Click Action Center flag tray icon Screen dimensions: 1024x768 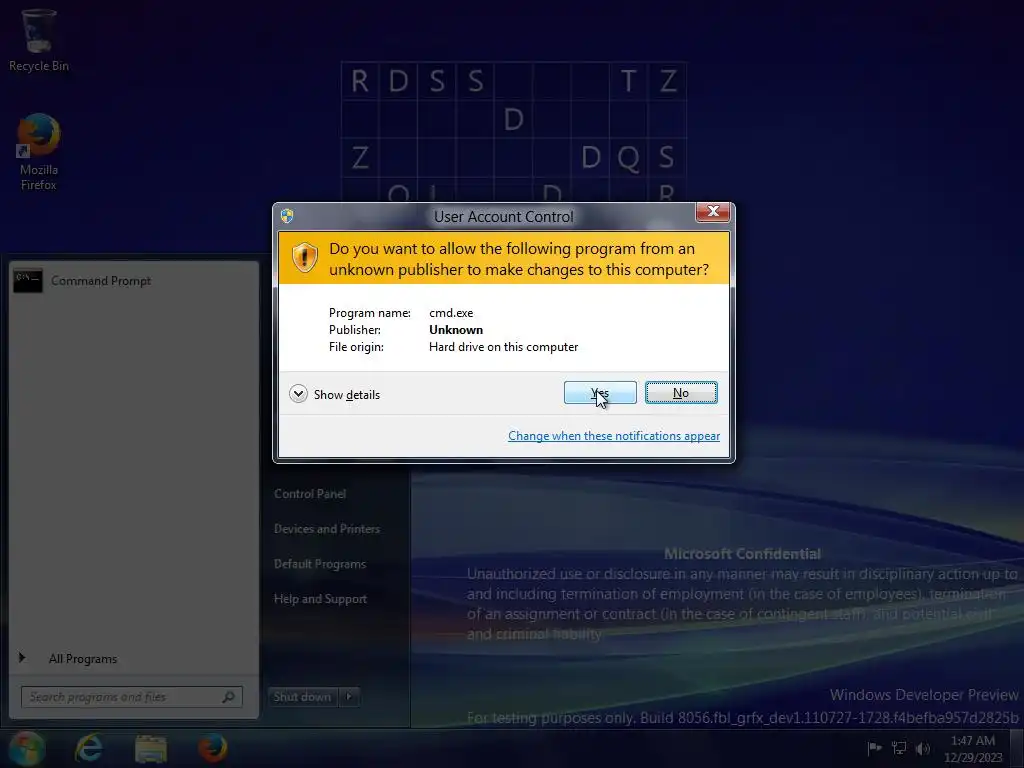pyautogui.click(x=874, y=748)
